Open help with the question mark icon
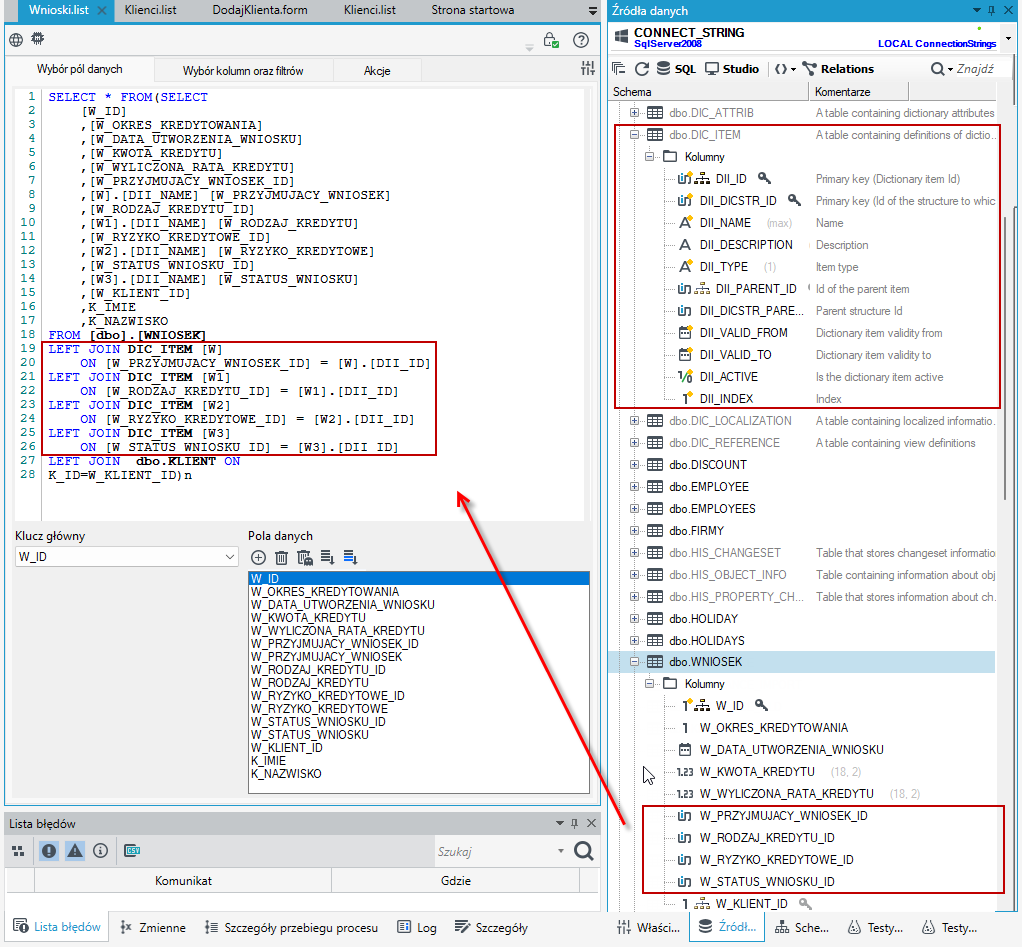The height and width of the screenshot is (947, 1022). coord(581,40)
